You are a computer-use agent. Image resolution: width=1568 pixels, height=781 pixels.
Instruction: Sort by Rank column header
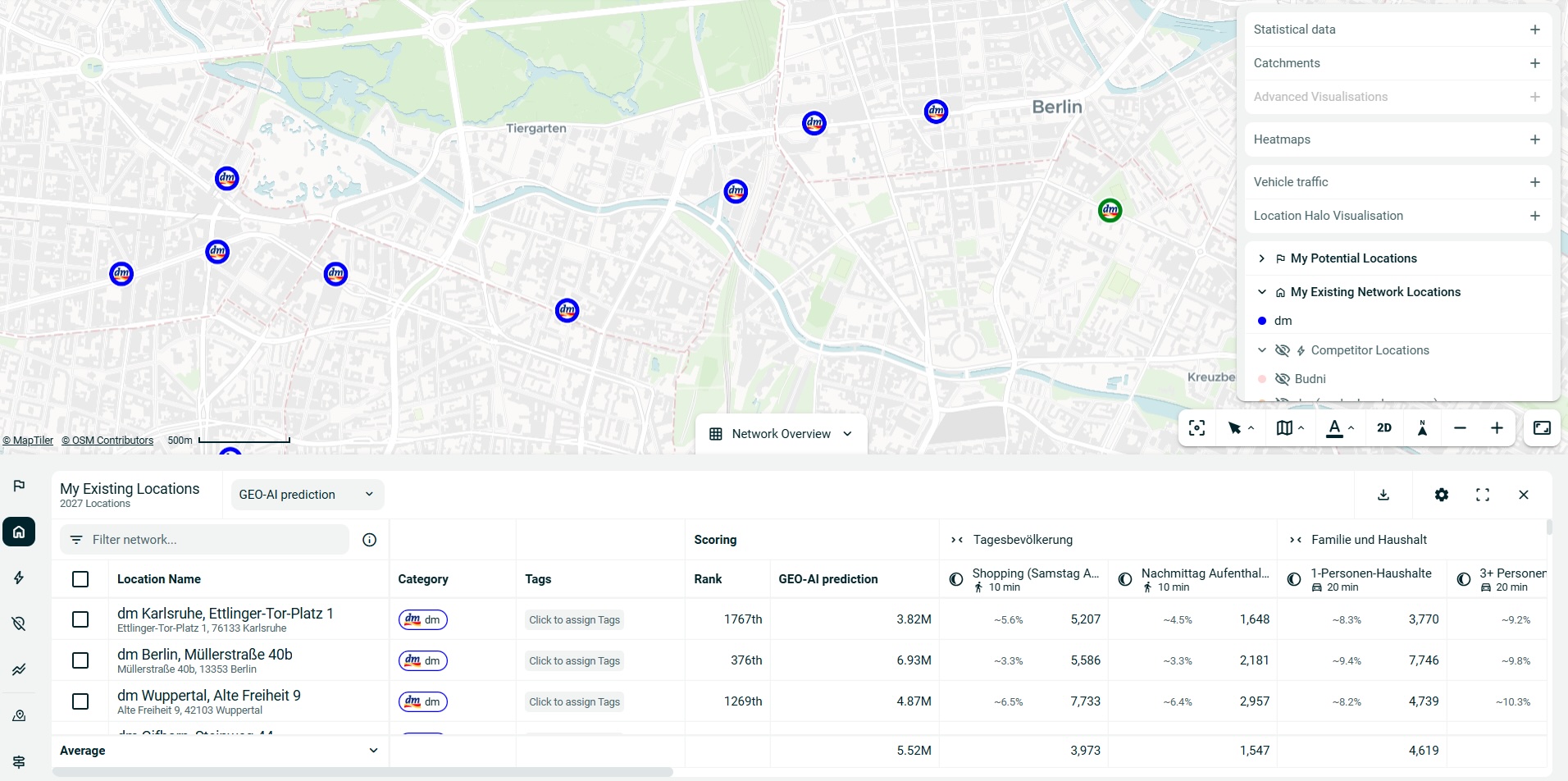pos(708,579)
